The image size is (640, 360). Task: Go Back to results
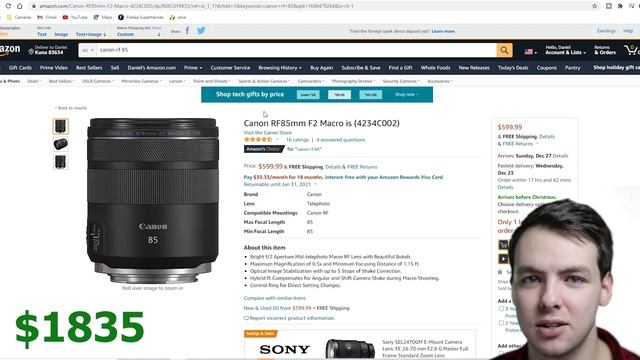[x=71, y=108]
